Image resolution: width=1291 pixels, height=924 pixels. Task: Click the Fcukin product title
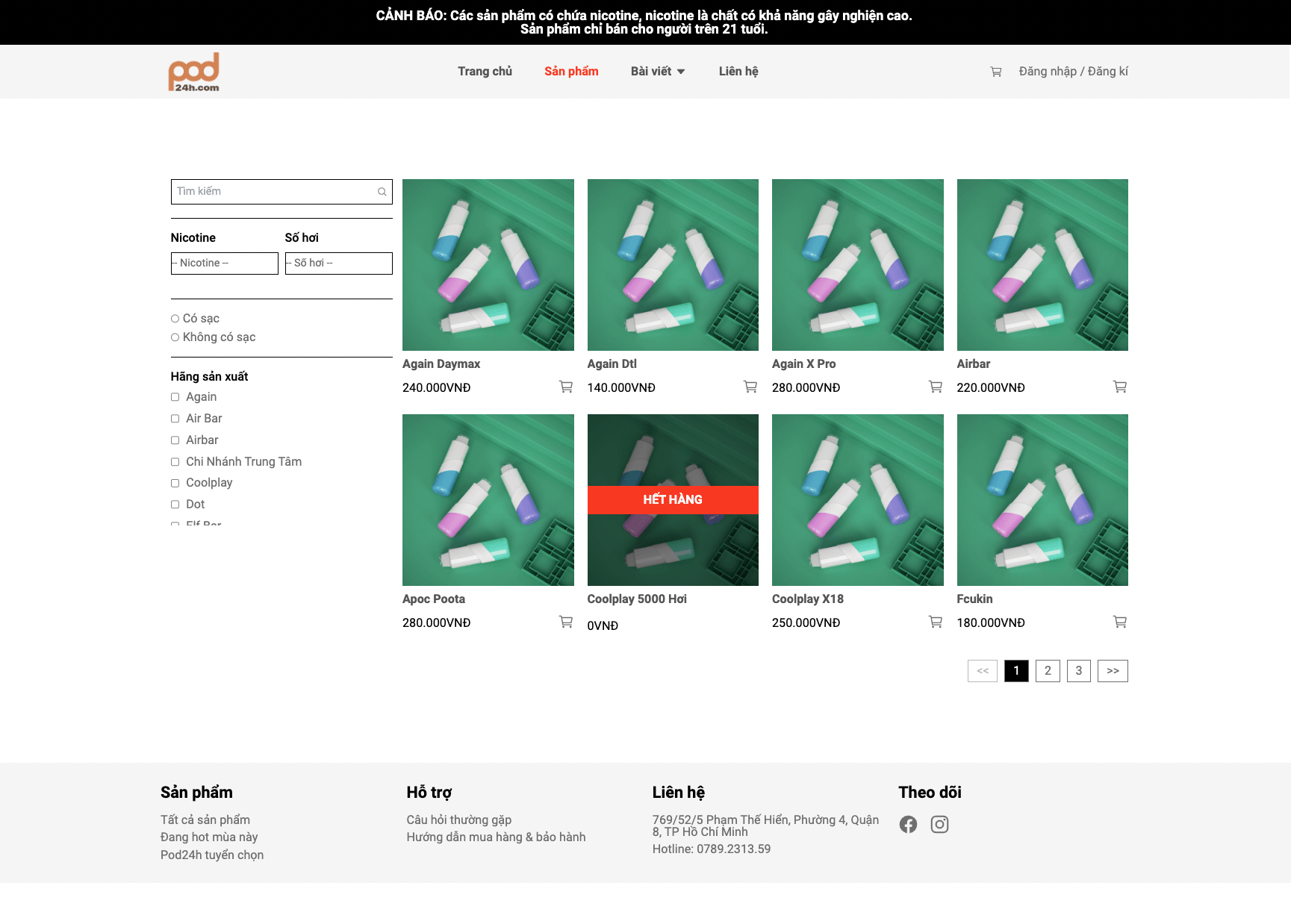point(974,599)
